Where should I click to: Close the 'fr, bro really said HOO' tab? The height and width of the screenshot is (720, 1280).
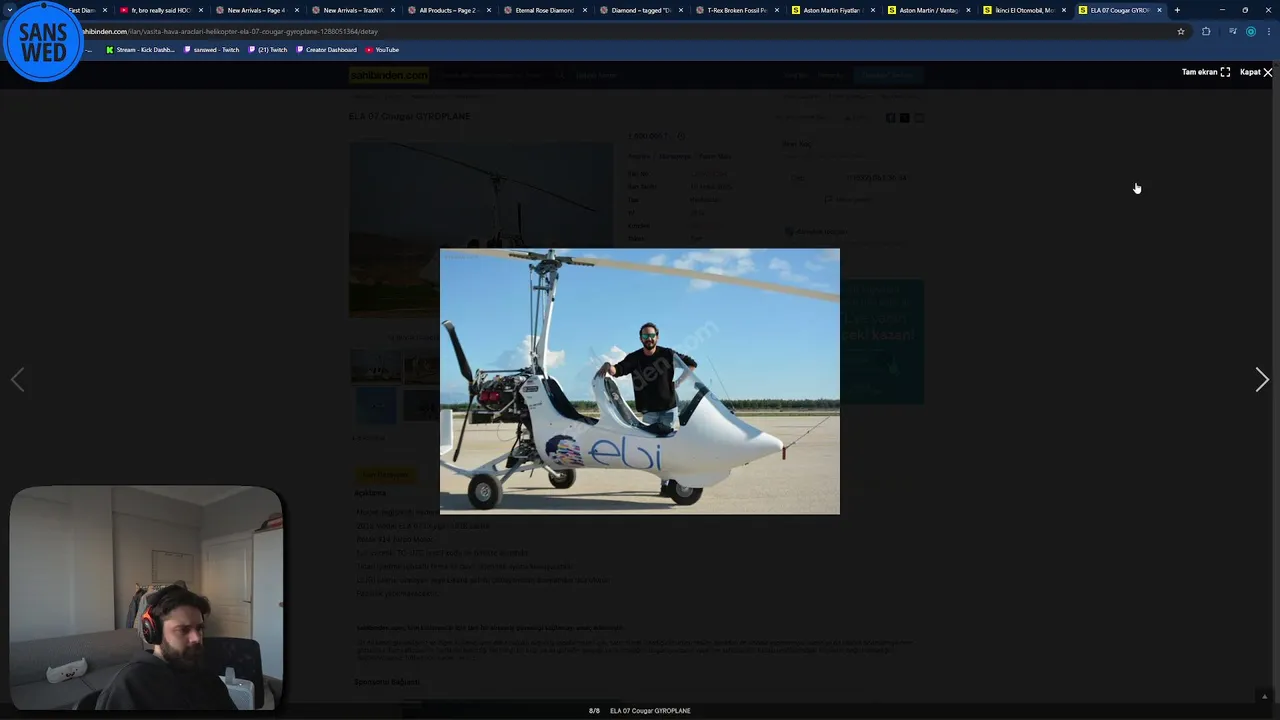[x=200, y=10]
